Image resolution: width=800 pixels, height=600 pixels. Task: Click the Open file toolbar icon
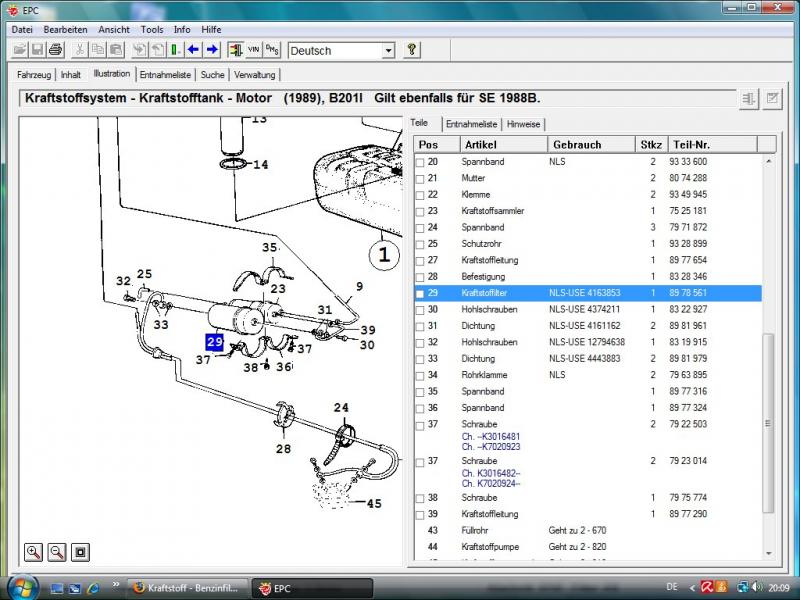coord(19,50)
